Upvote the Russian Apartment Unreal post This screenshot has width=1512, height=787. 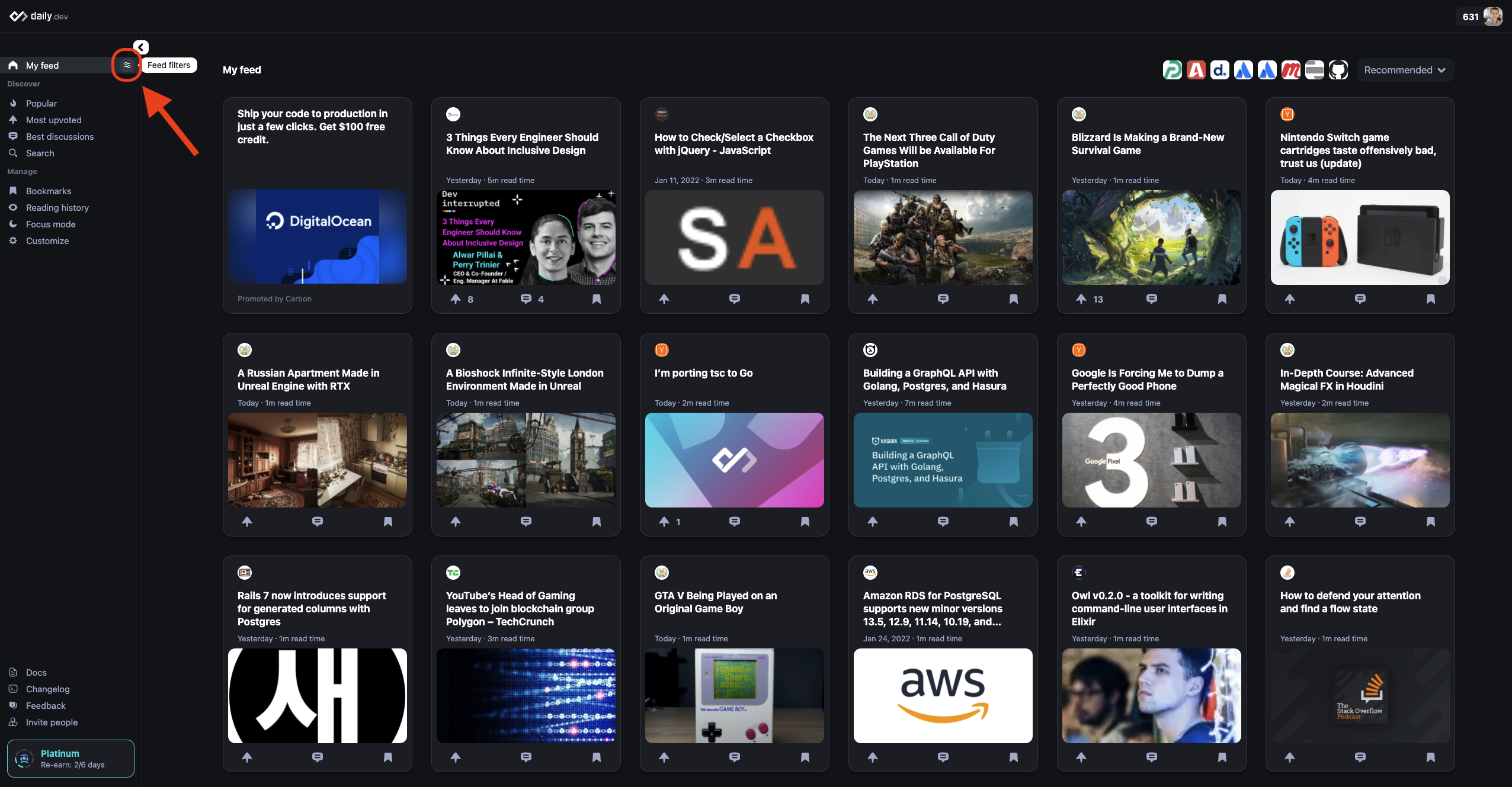tap(247, 522)
